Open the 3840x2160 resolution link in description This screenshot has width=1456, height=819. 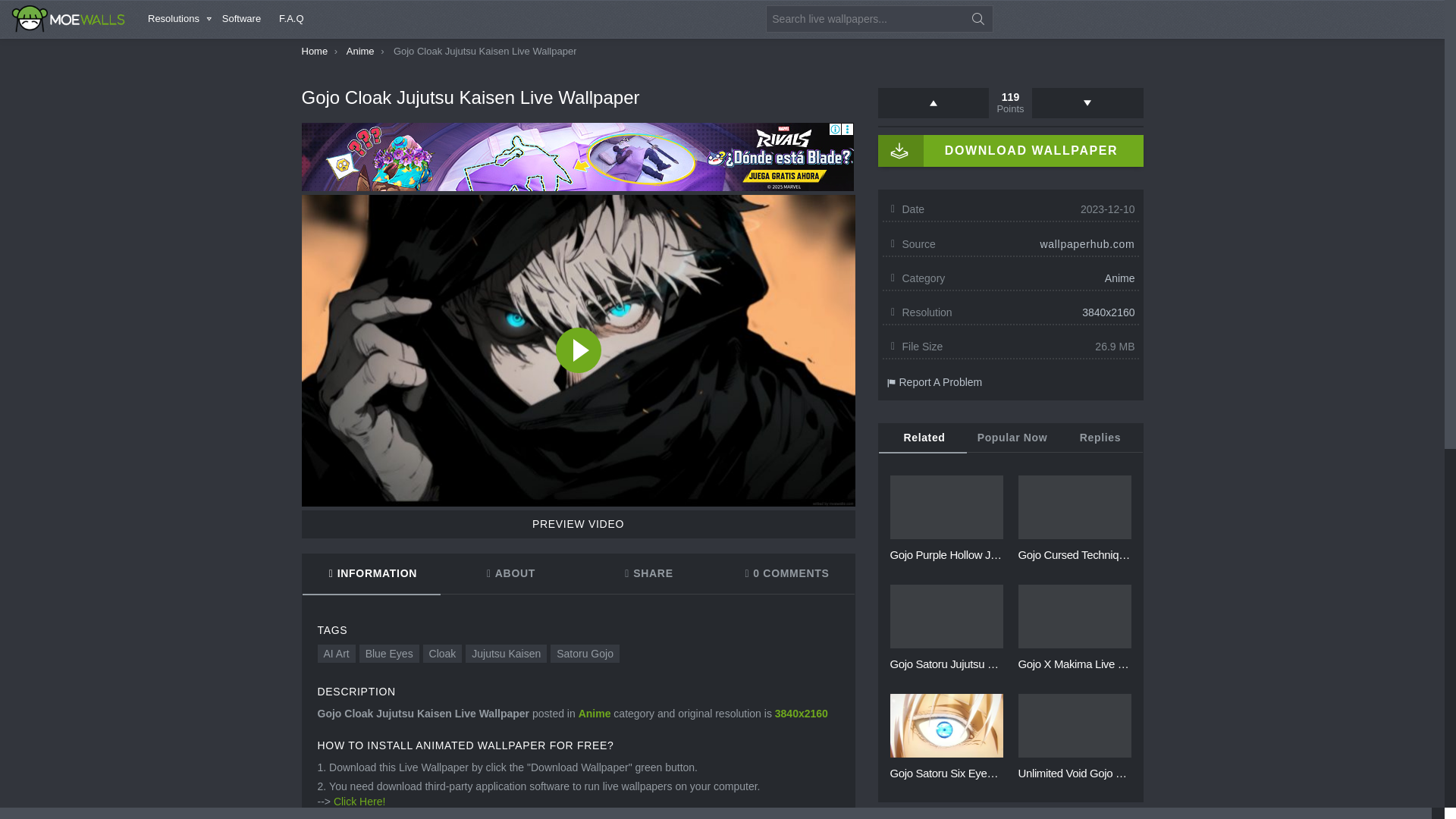click(x=802, y=714)
